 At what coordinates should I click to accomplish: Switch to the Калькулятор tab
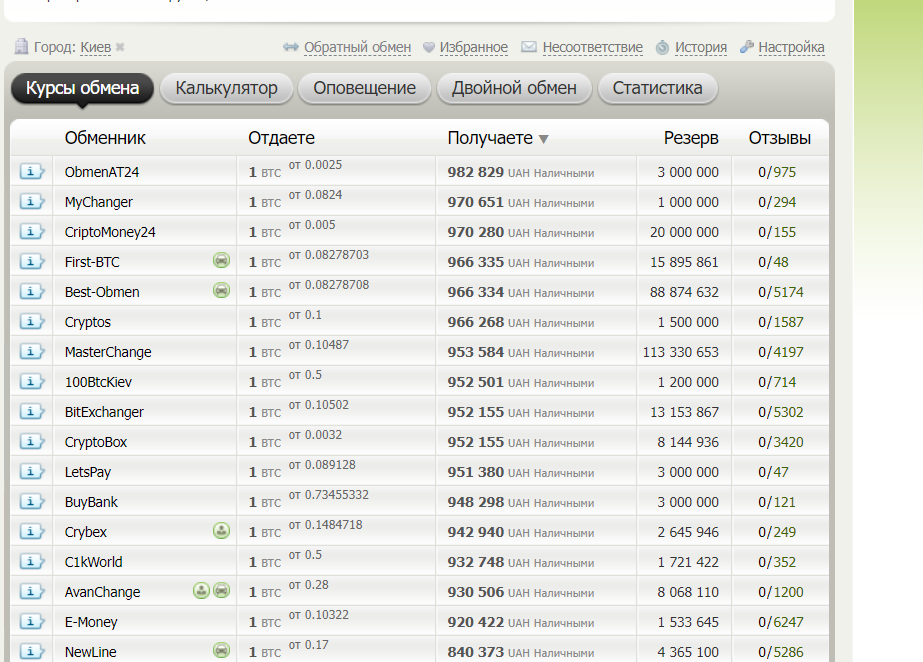point(226,88)
